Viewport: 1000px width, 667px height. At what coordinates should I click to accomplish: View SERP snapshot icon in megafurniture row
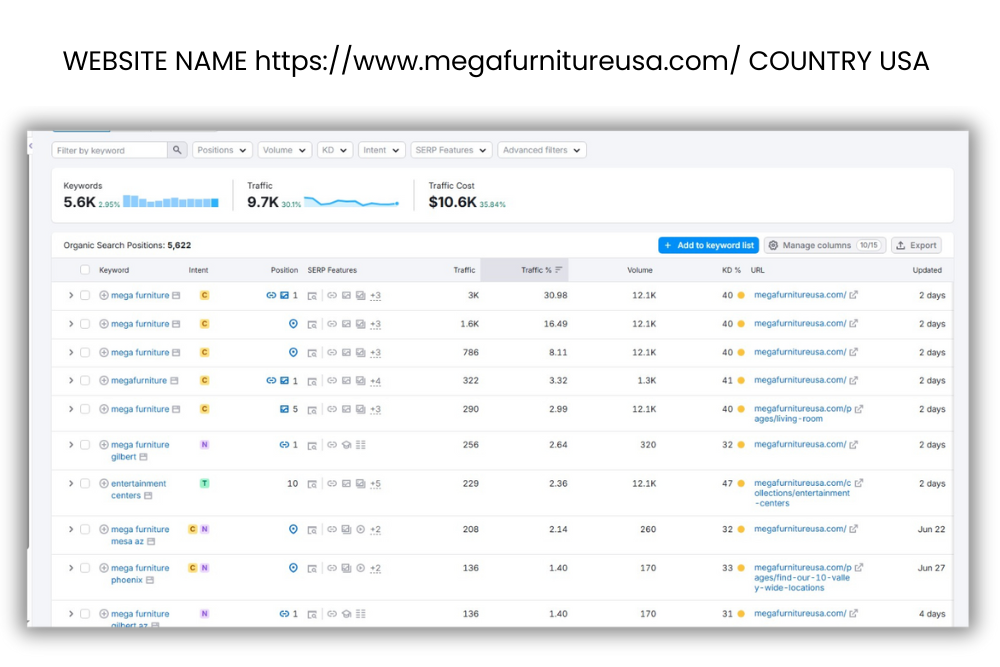pos(312,381)
